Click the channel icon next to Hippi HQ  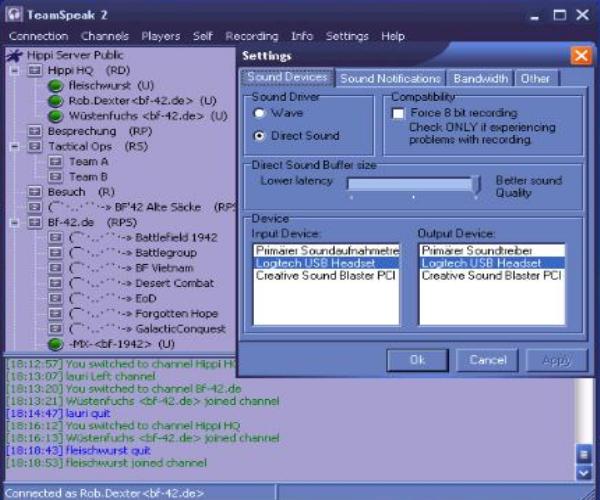click(34, 70)
